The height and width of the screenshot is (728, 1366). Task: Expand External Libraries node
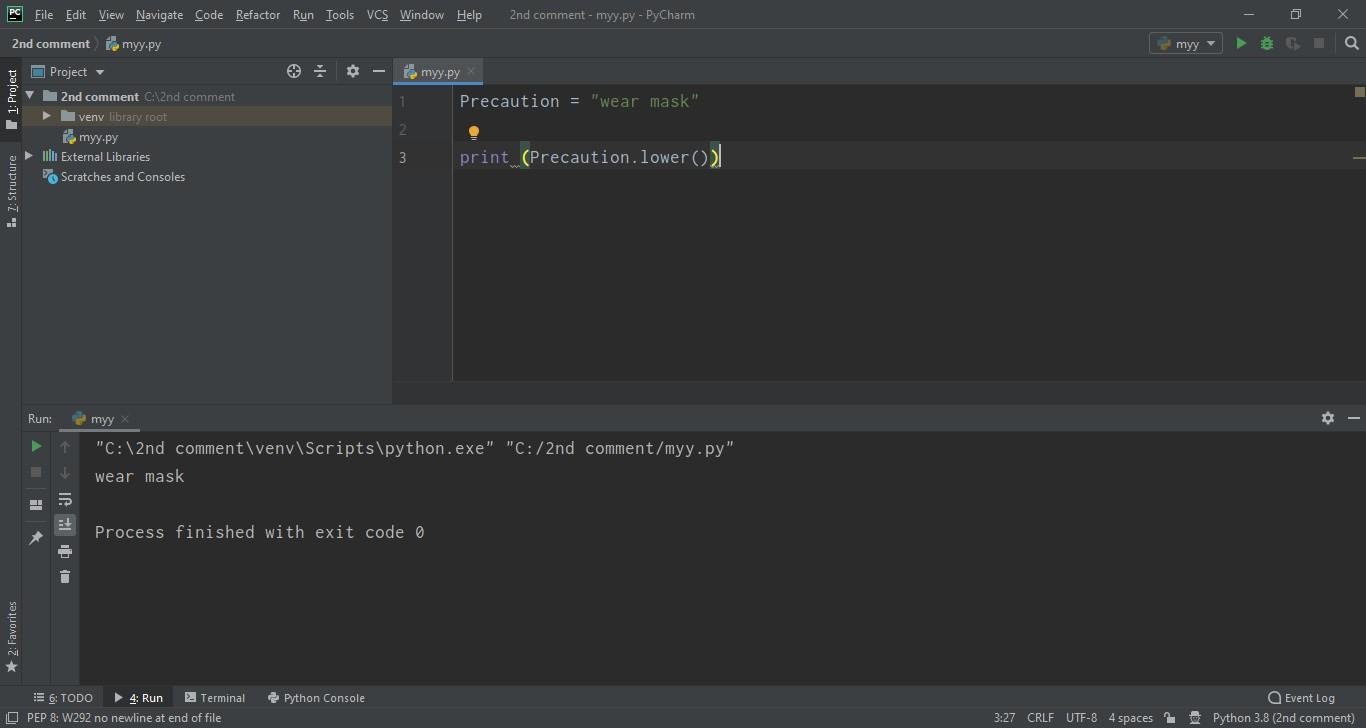(x=29, y=156)
